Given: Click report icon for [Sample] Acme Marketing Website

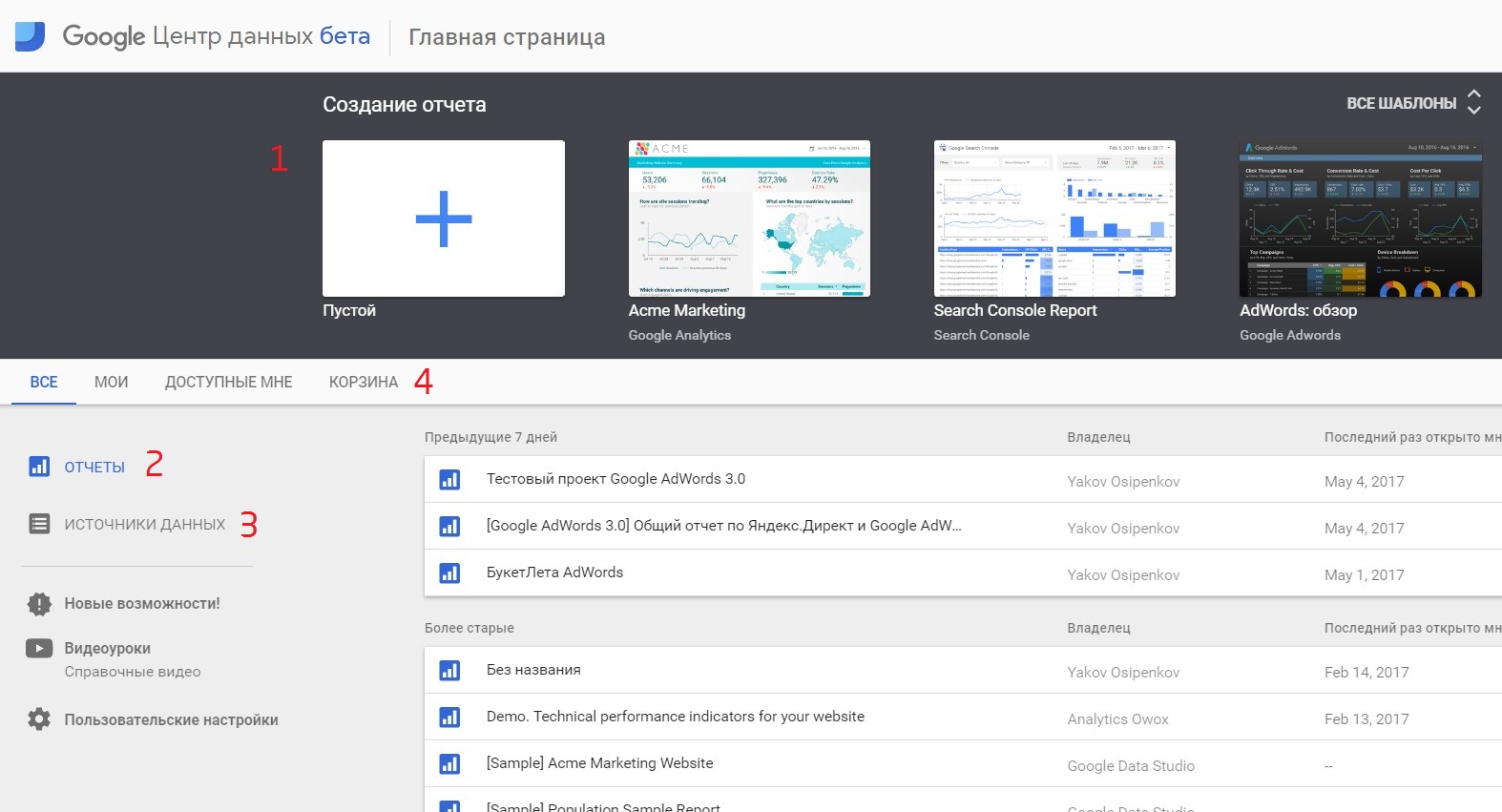Looking at the screenshot, I should pos(449,764).
